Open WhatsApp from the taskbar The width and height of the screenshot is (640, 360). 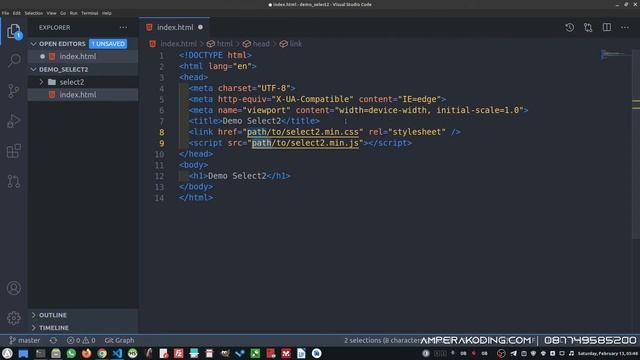pyautogui.click(x=71, y=353)
